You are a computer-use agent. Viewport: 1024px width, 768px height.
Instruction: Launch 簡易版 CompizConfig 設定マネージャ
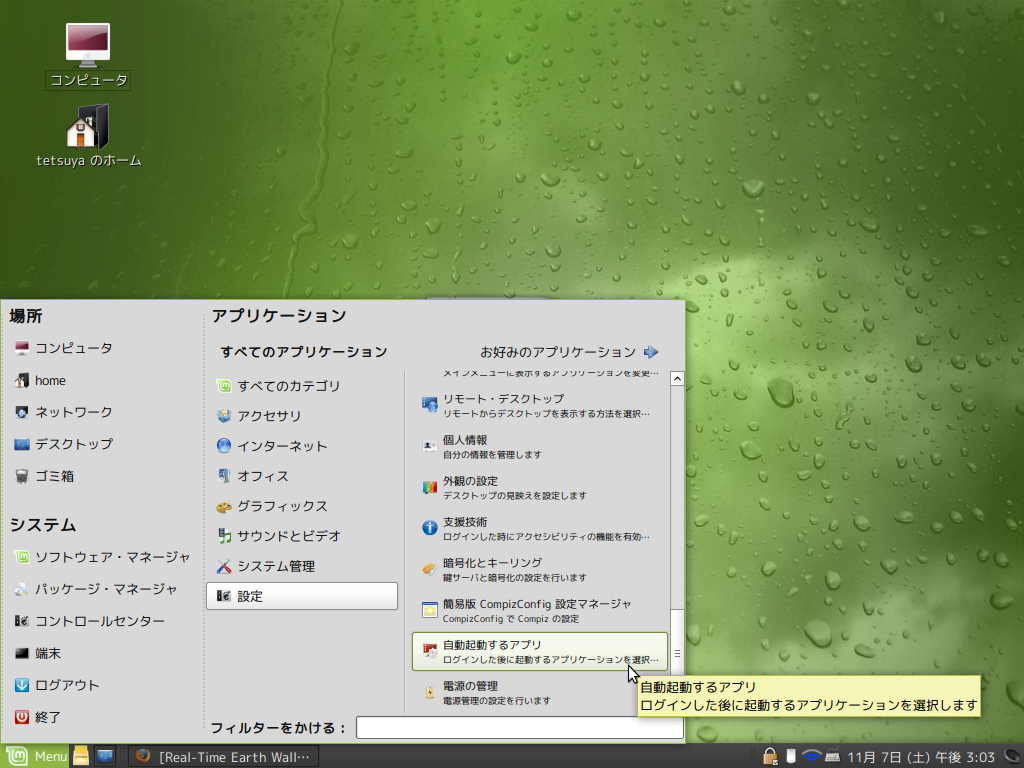click(x=539, y=611)
